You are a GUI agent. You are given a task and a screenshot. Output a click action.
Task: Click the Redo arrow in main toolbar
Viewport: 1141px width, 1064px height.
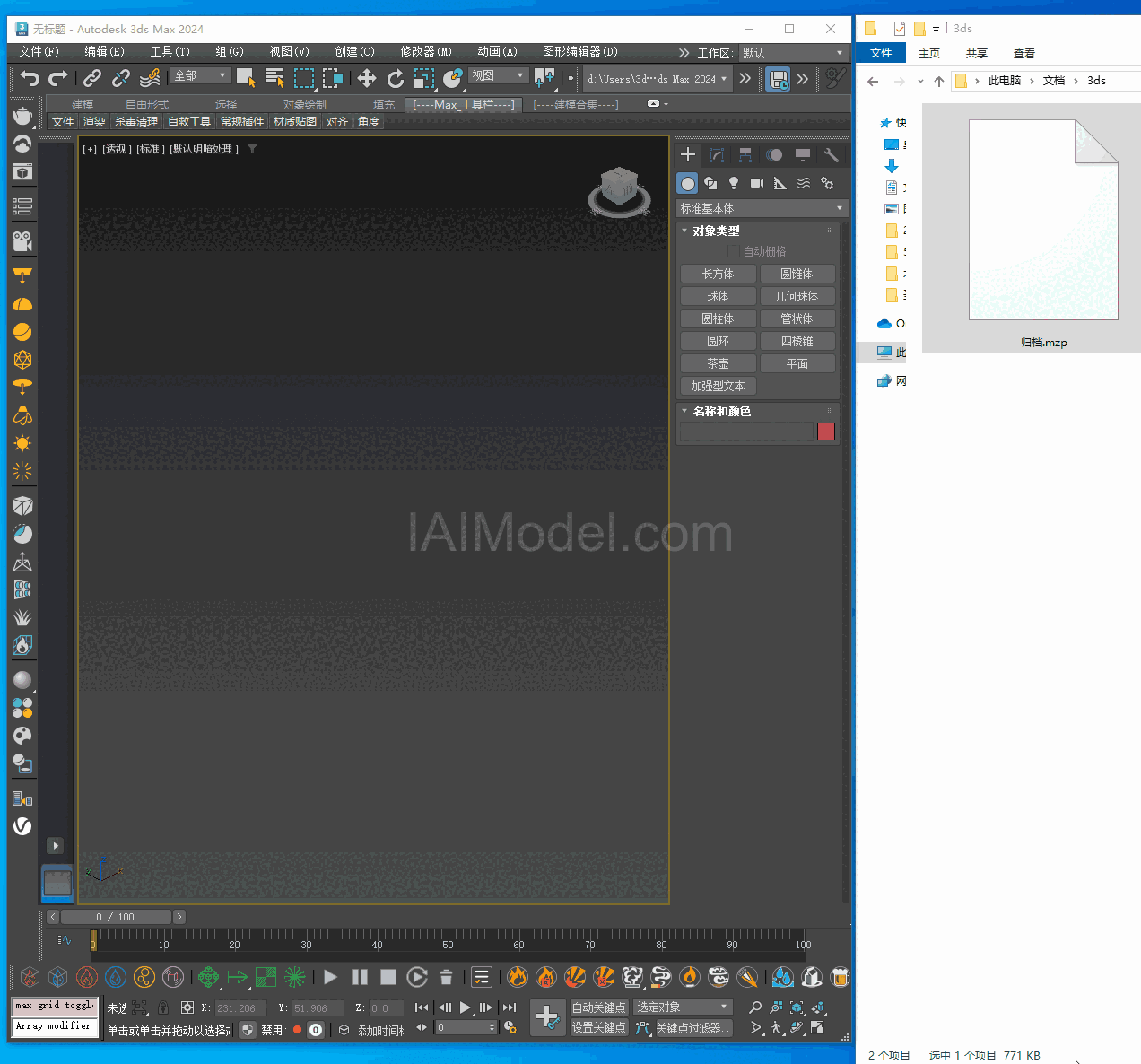[58, 78]
